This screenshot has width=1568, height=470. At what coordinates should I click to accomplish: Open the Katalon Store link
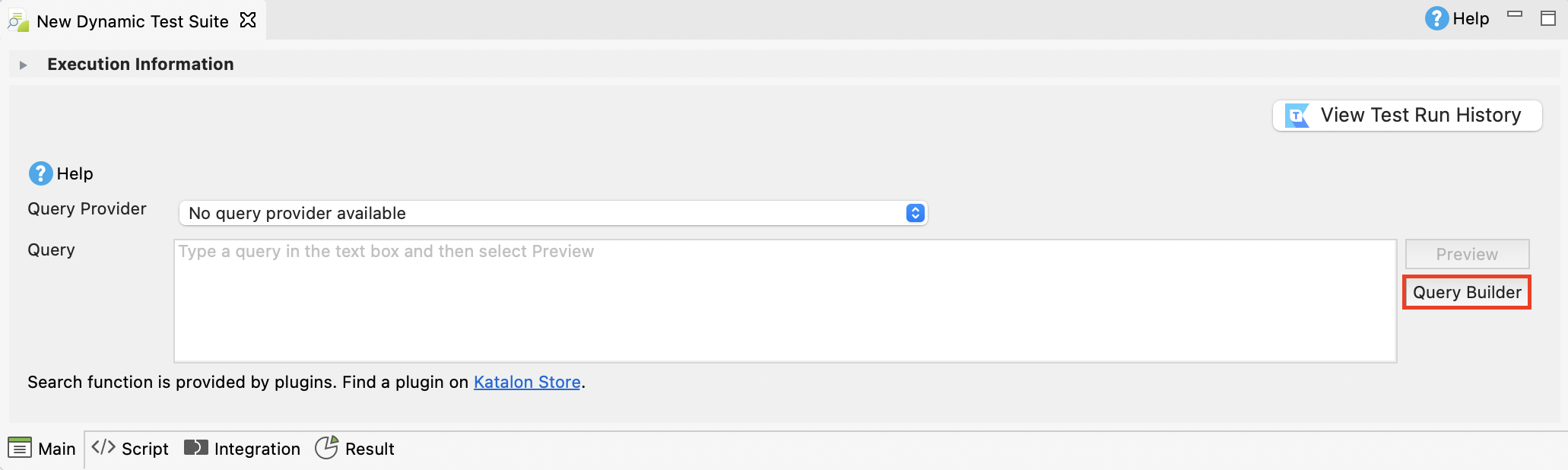tap(527, 382)
